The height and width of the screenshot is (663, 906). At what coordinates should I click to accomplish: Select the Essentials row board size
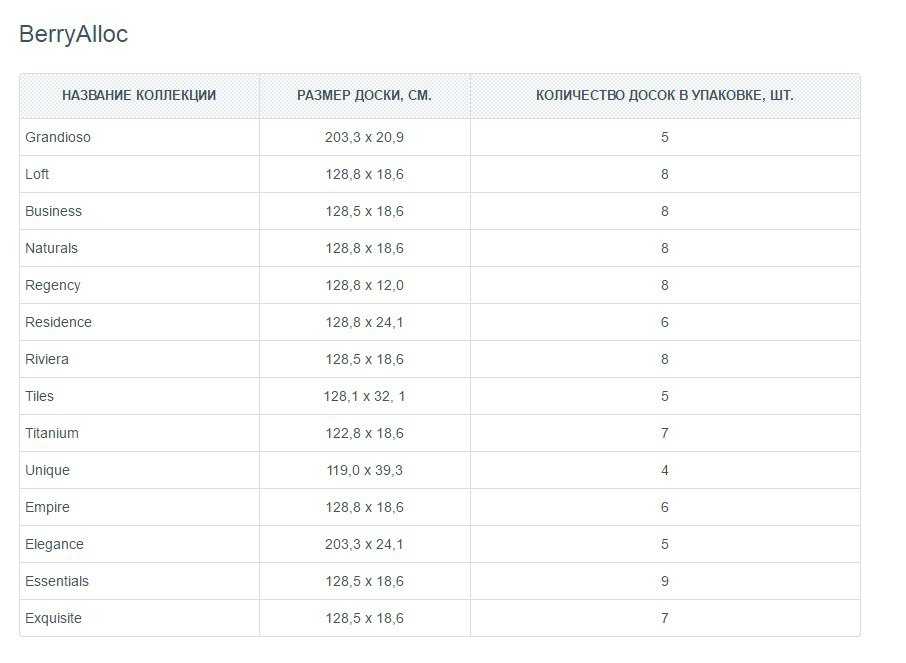tap(365, 581)
